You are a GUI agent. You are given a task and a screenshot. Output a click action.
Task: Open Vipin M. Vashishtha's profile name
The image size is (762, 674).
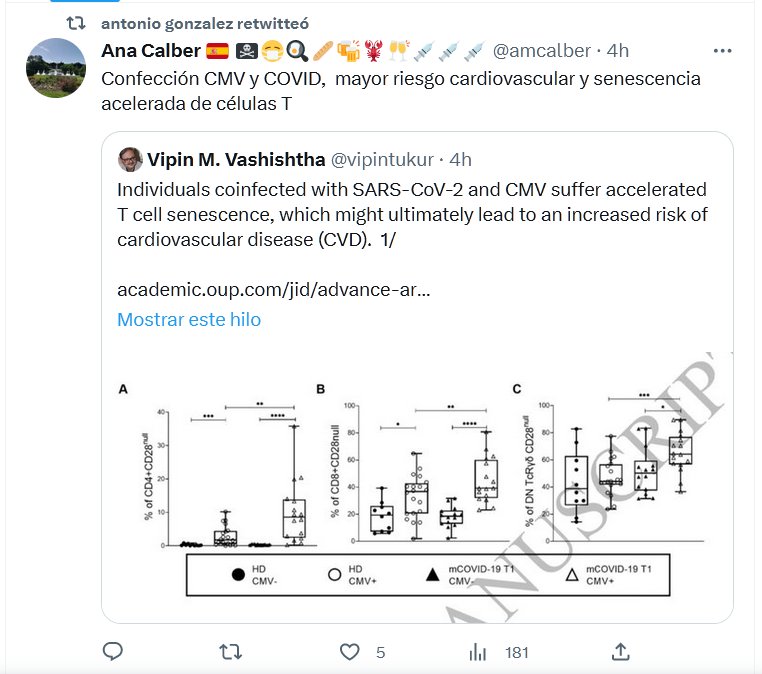point(236,159)
